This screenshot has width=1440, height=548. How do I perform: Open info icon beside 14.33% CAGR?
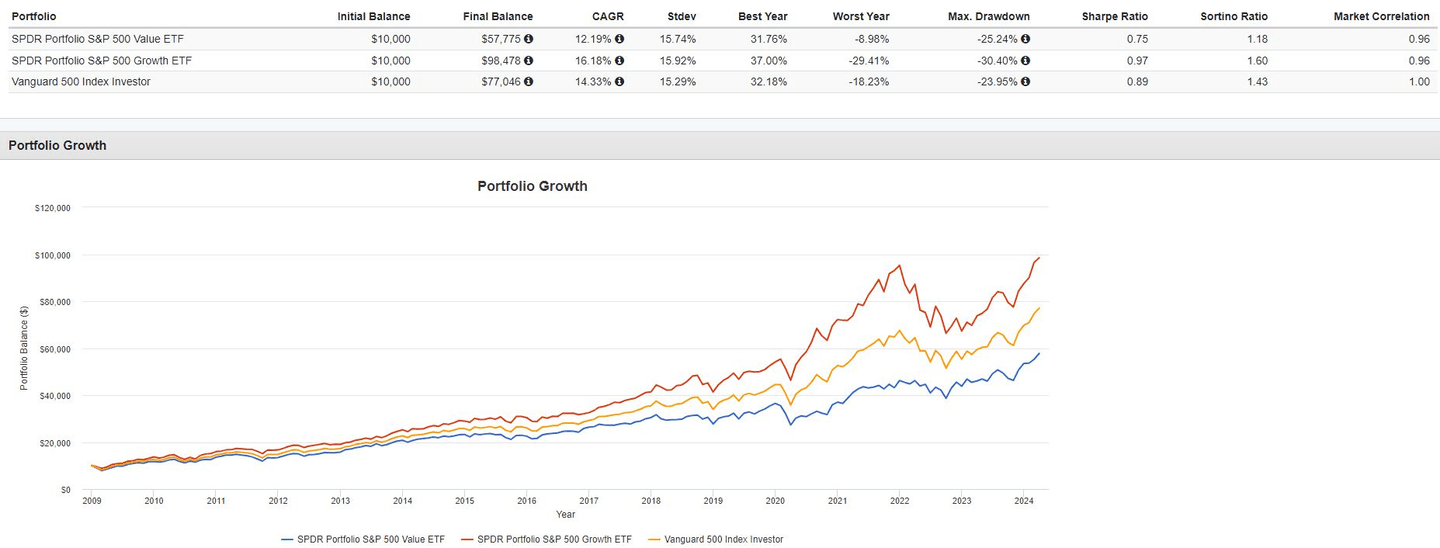(x=619, y=82)
